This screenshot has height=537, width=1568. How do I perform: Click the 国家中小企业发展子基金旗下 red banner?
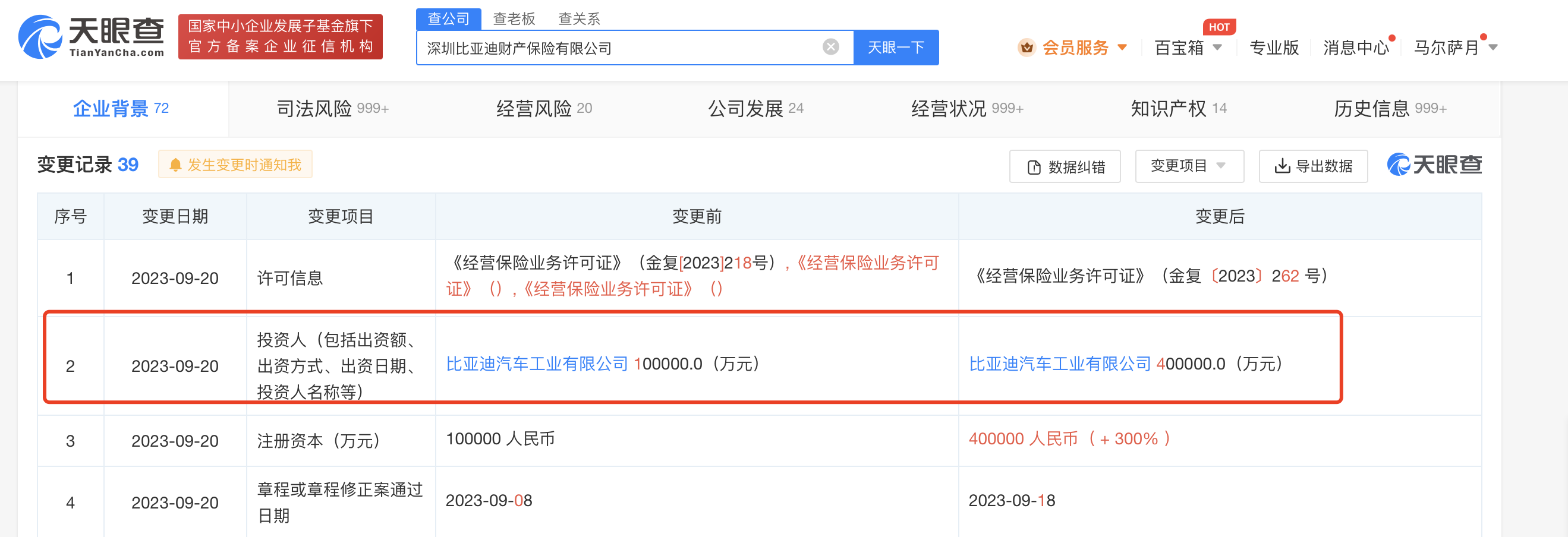pyautogui.click(x=281, y=37)
